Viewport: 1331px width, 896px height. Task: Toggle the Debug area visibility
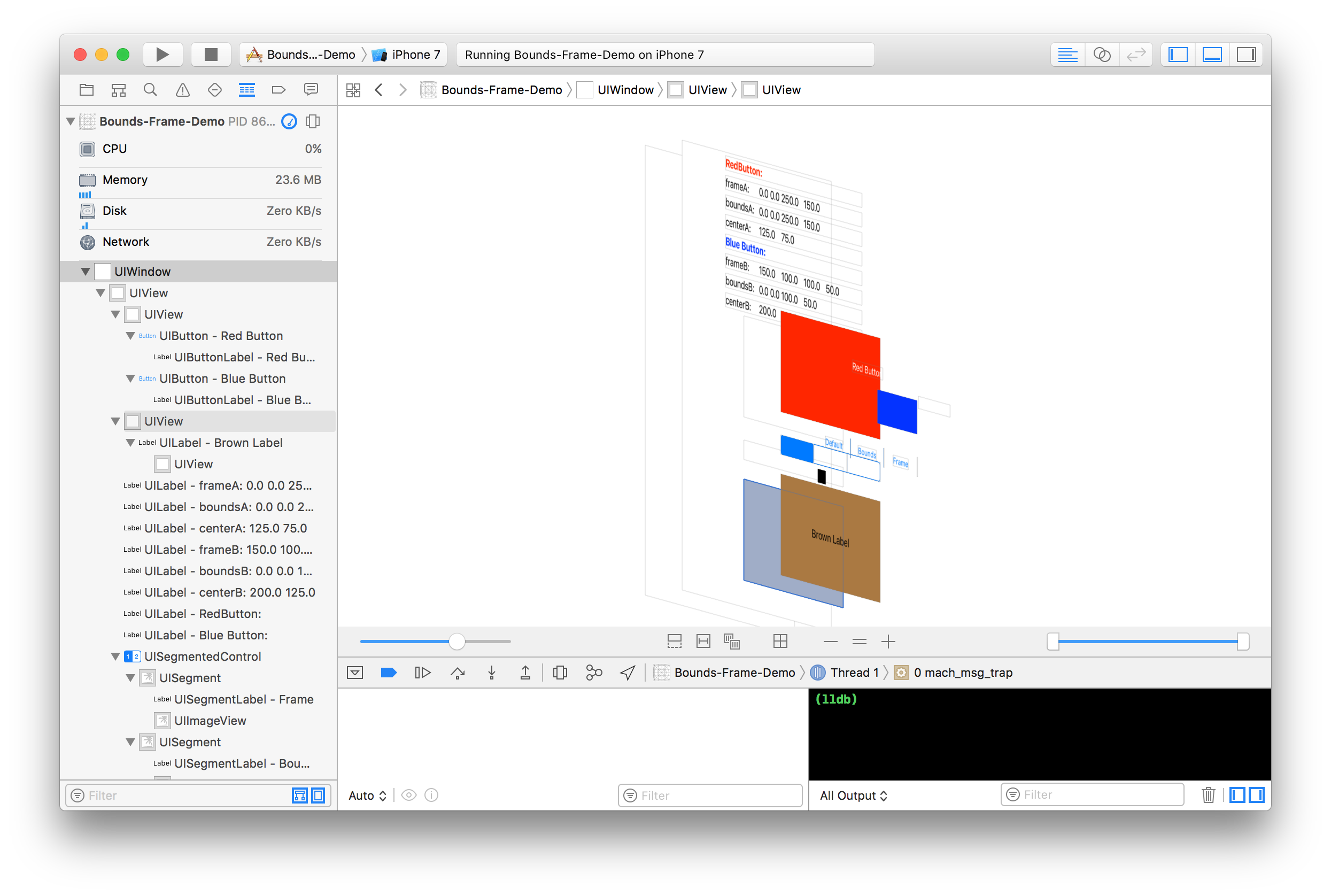1212,55
